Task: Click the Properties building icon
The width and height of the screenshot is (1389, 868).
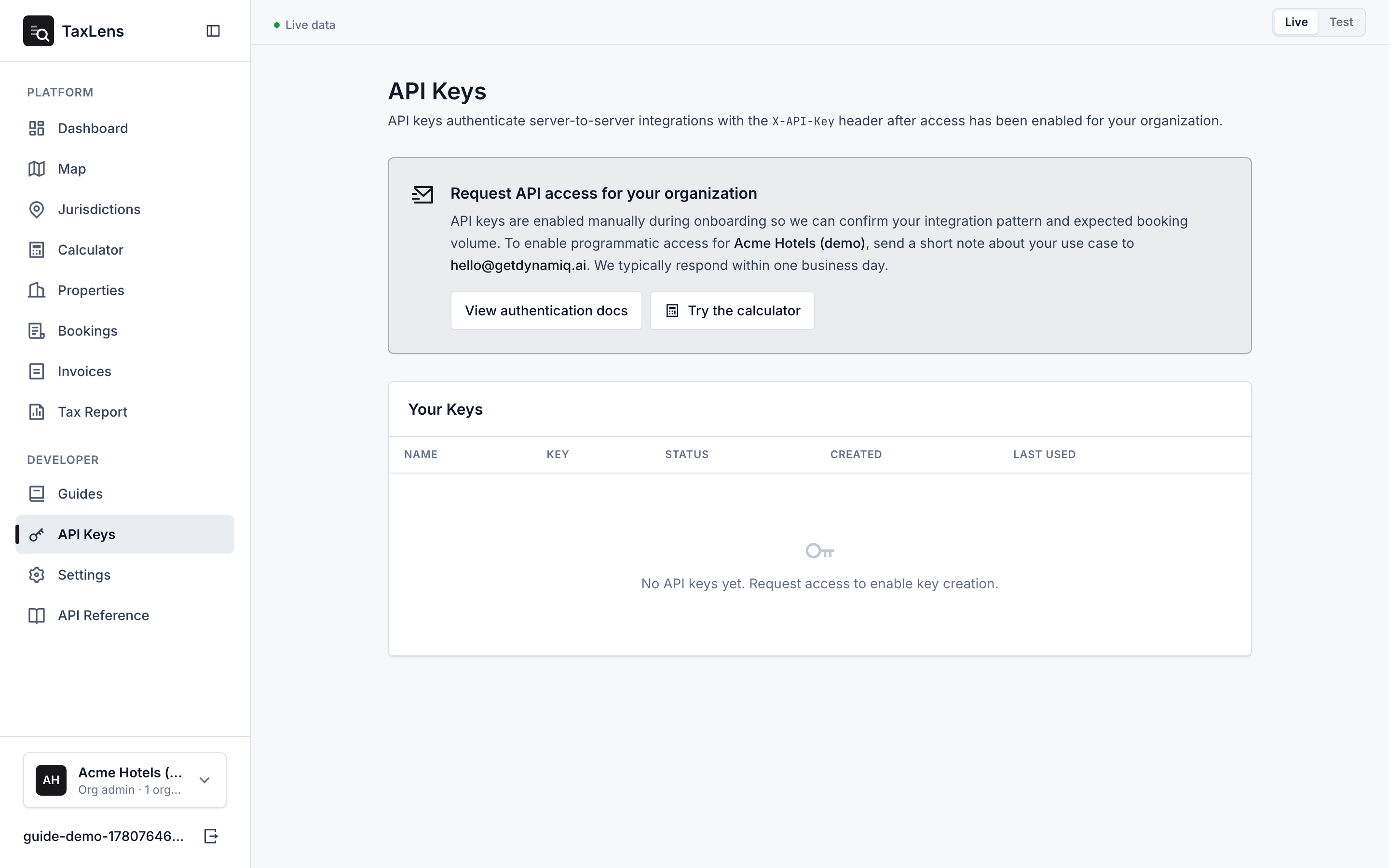Action: [x=37, y=290]
